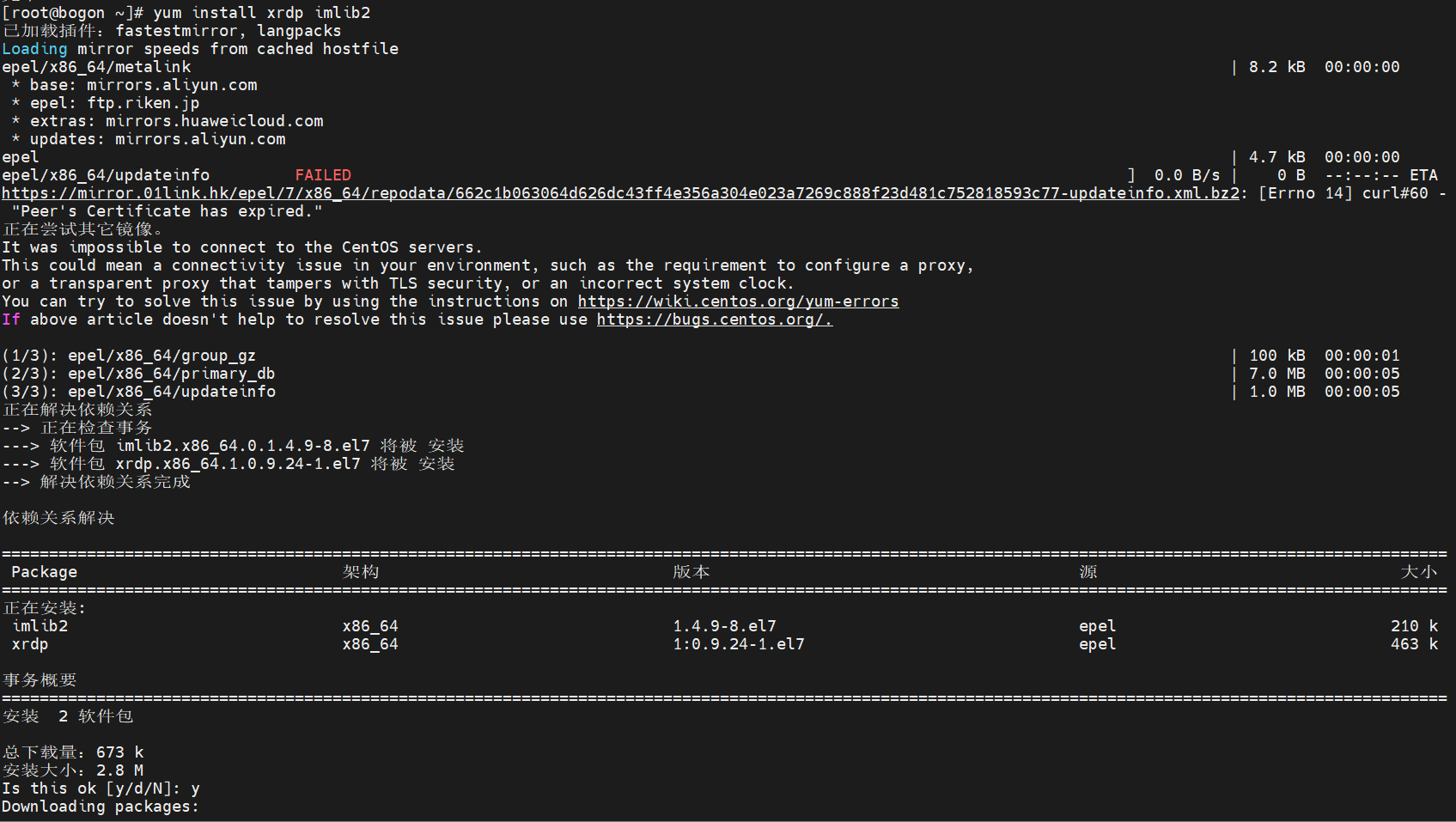Click version 1:0.9.24-1.el7 of xrdp

tap(739, 644)
